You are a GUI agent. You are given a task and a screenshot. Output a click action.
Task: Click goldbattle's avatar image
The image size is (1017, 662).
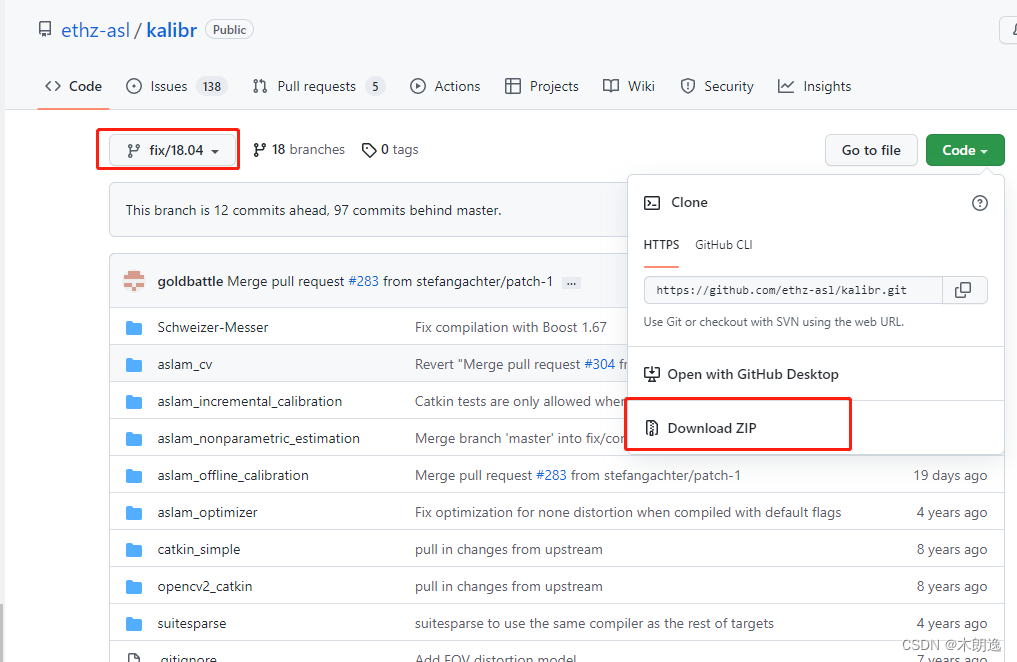point(134,281)
